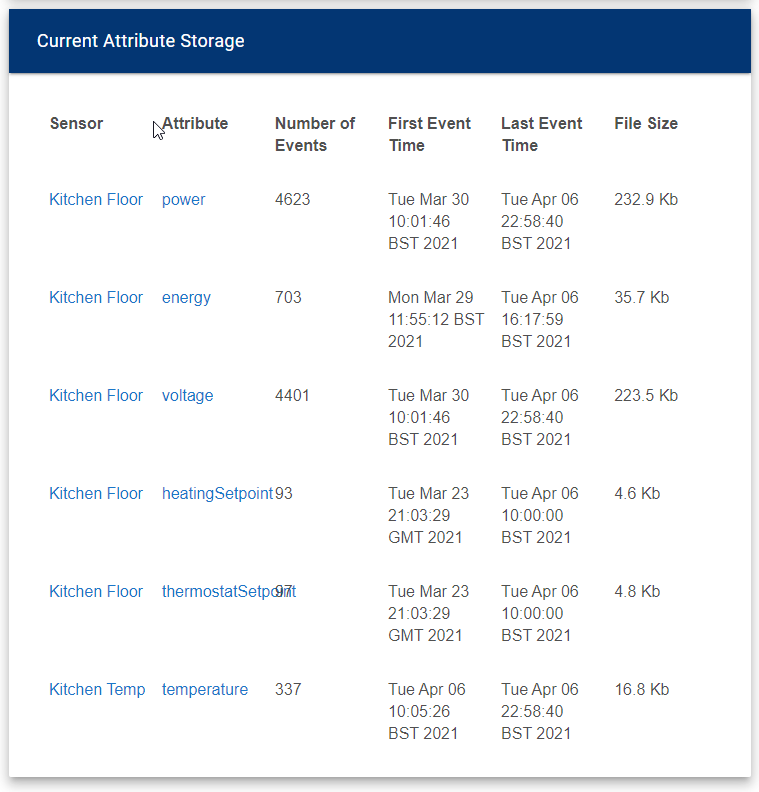Viewport: 759px width, 792px height.
Task: Click the voltage attribute link
Action: coord(187,395)
